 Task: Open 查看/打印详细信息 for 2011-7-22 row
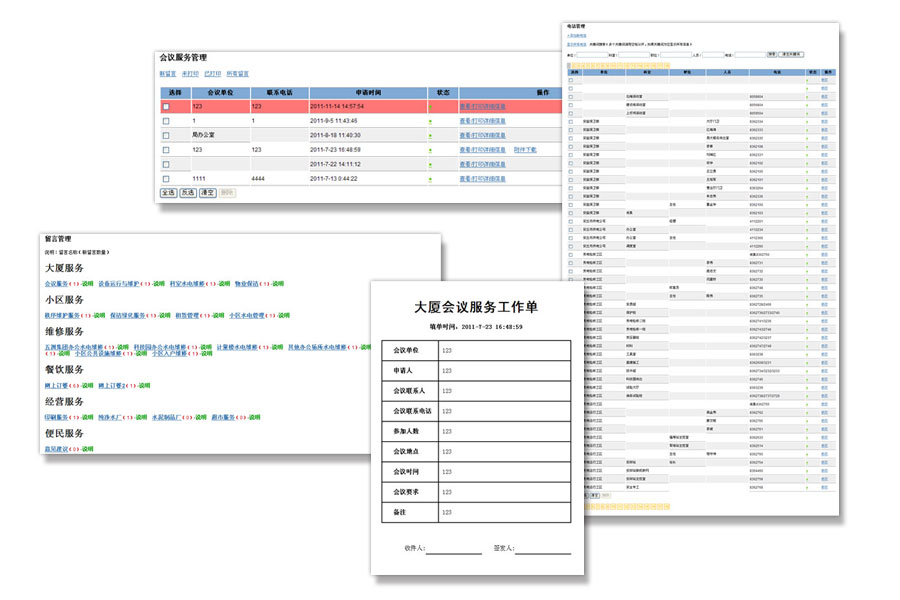[483, 164]
